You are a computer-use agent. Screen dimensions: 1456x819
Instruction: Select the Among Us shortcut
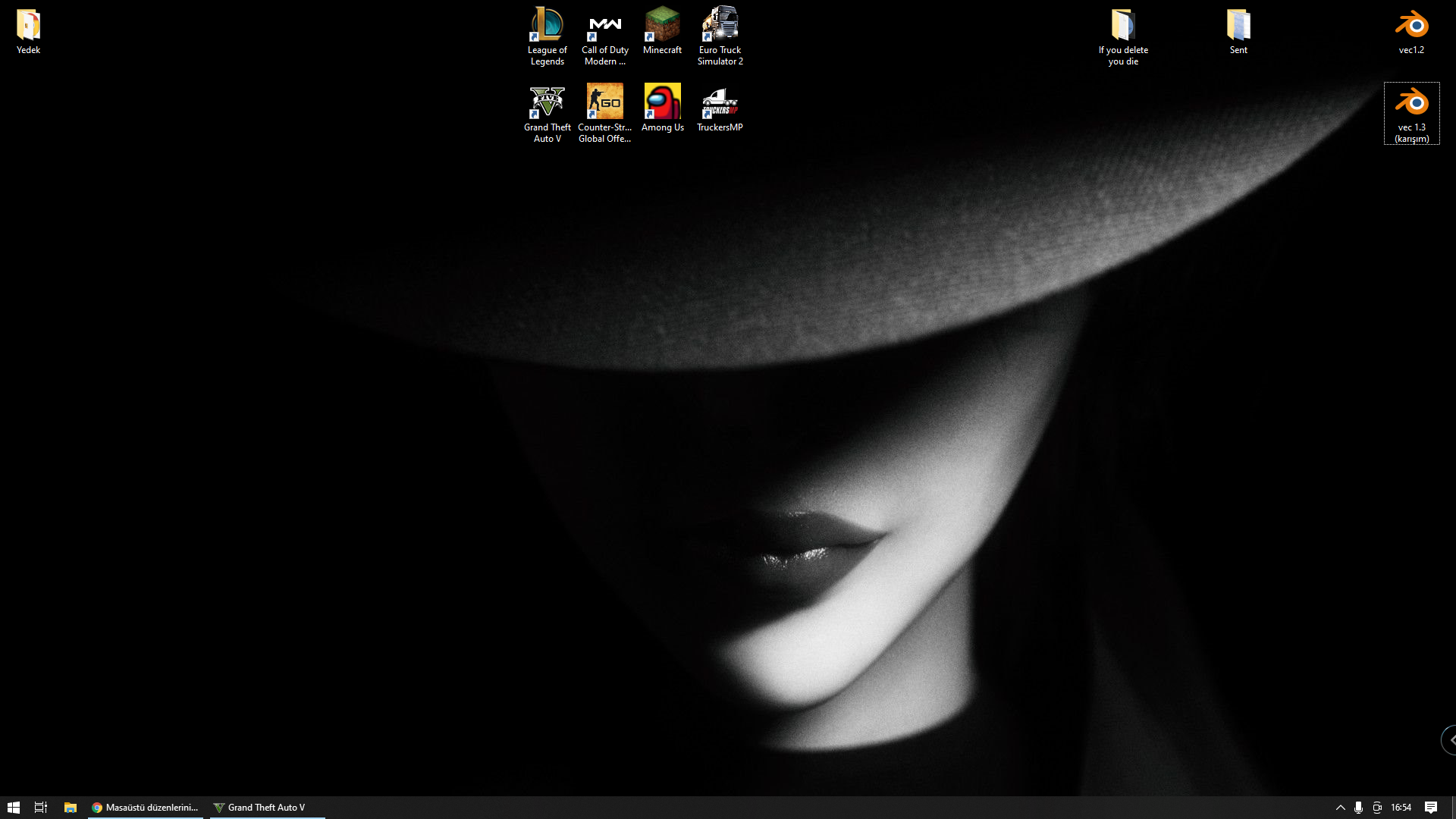662,108
